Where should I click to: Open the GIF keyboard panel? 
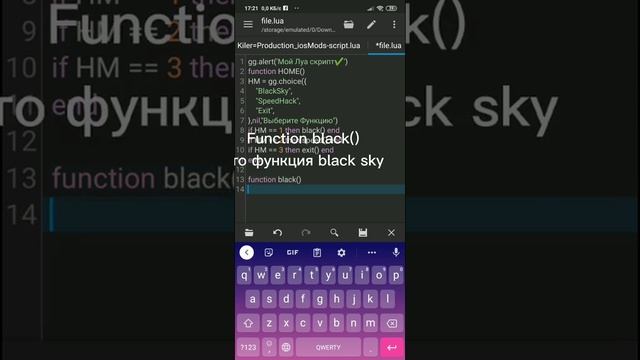(292, 253)
